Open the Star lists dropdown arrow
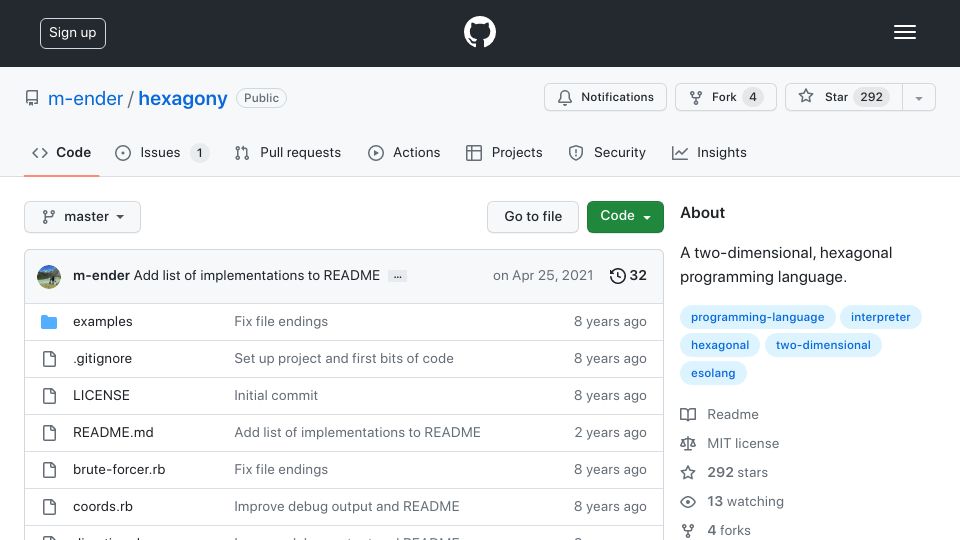 918,98
